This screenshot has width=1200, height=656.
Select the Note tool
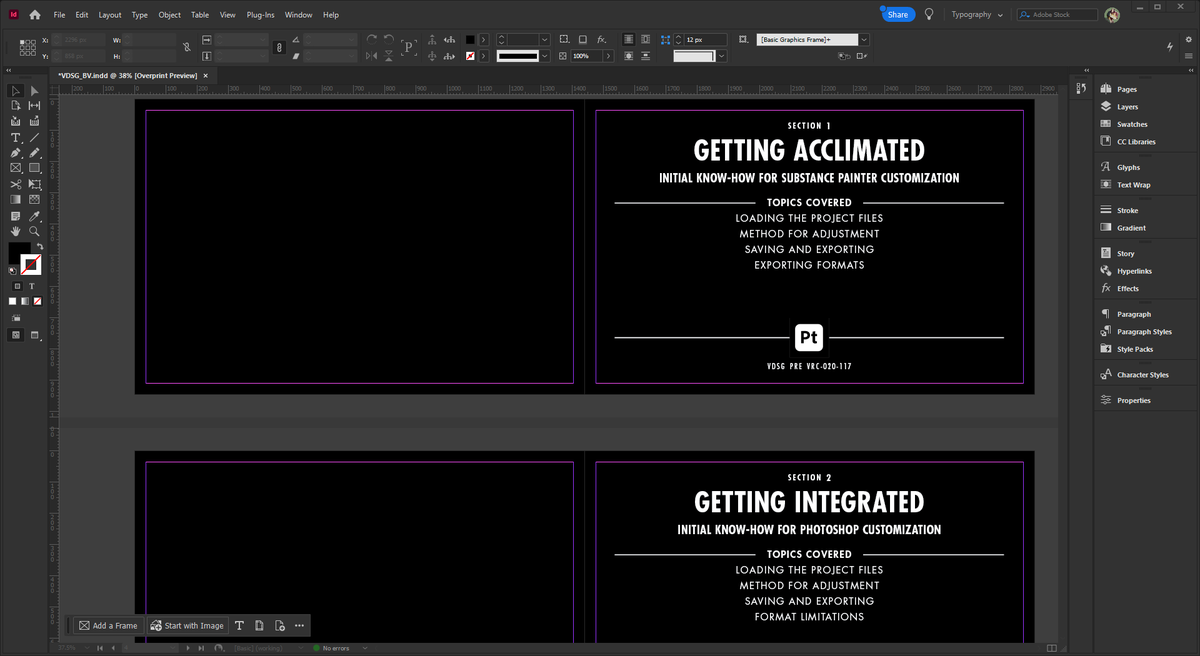[15, 215]
